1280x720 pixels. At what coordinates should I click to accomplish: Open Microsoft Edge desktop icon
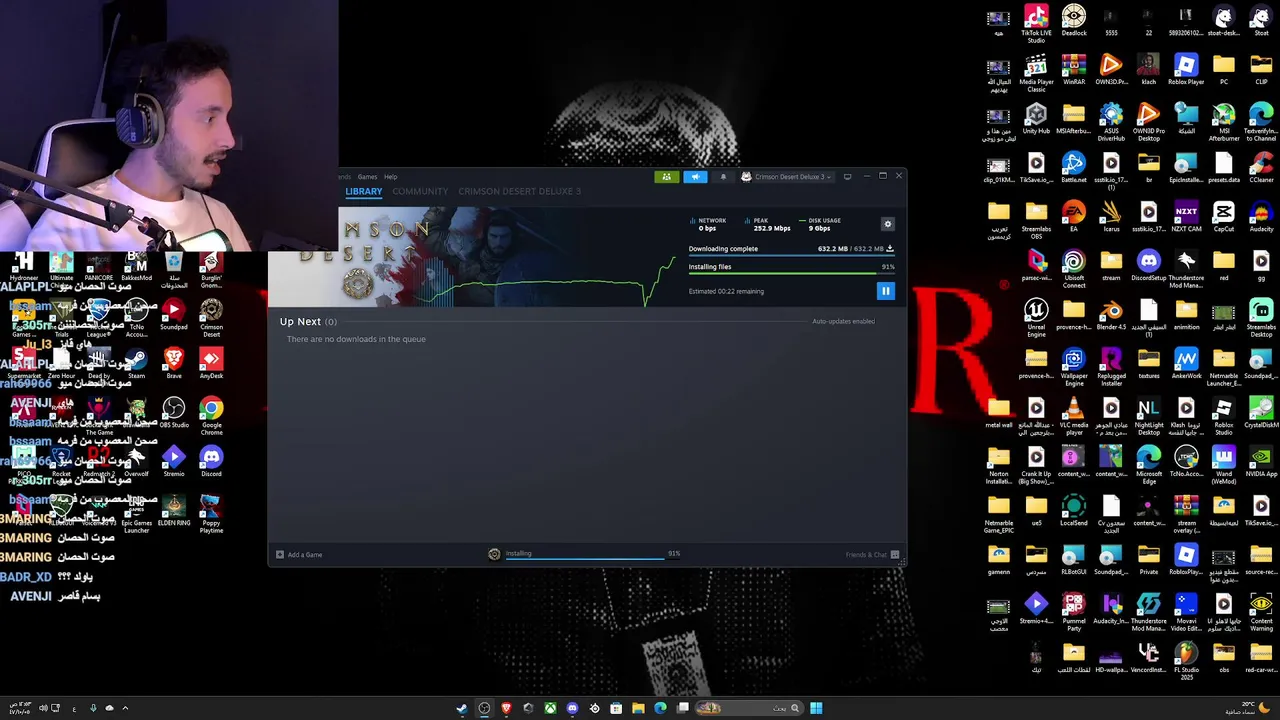(1149, 465)
